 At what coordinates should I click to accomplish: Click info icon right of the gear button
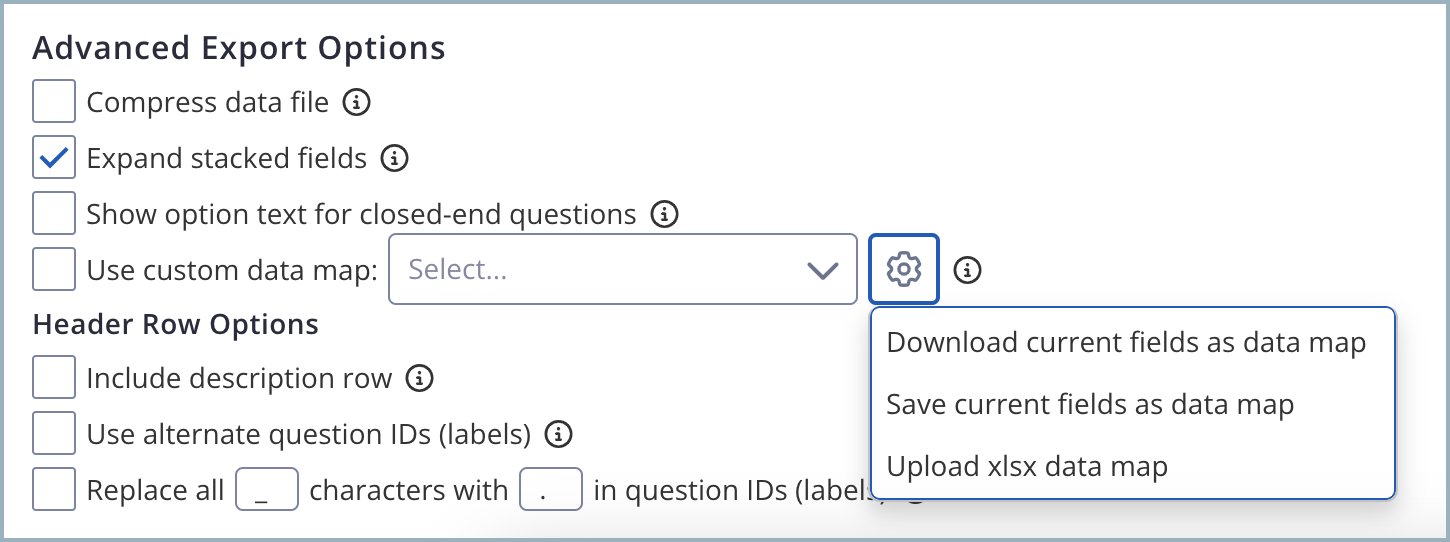[x=967, y=269]
